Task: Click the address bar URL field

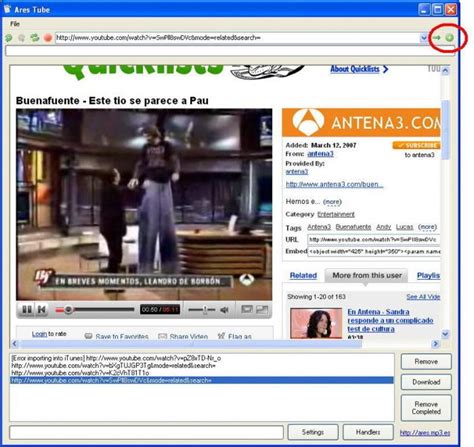Action: 237,38
